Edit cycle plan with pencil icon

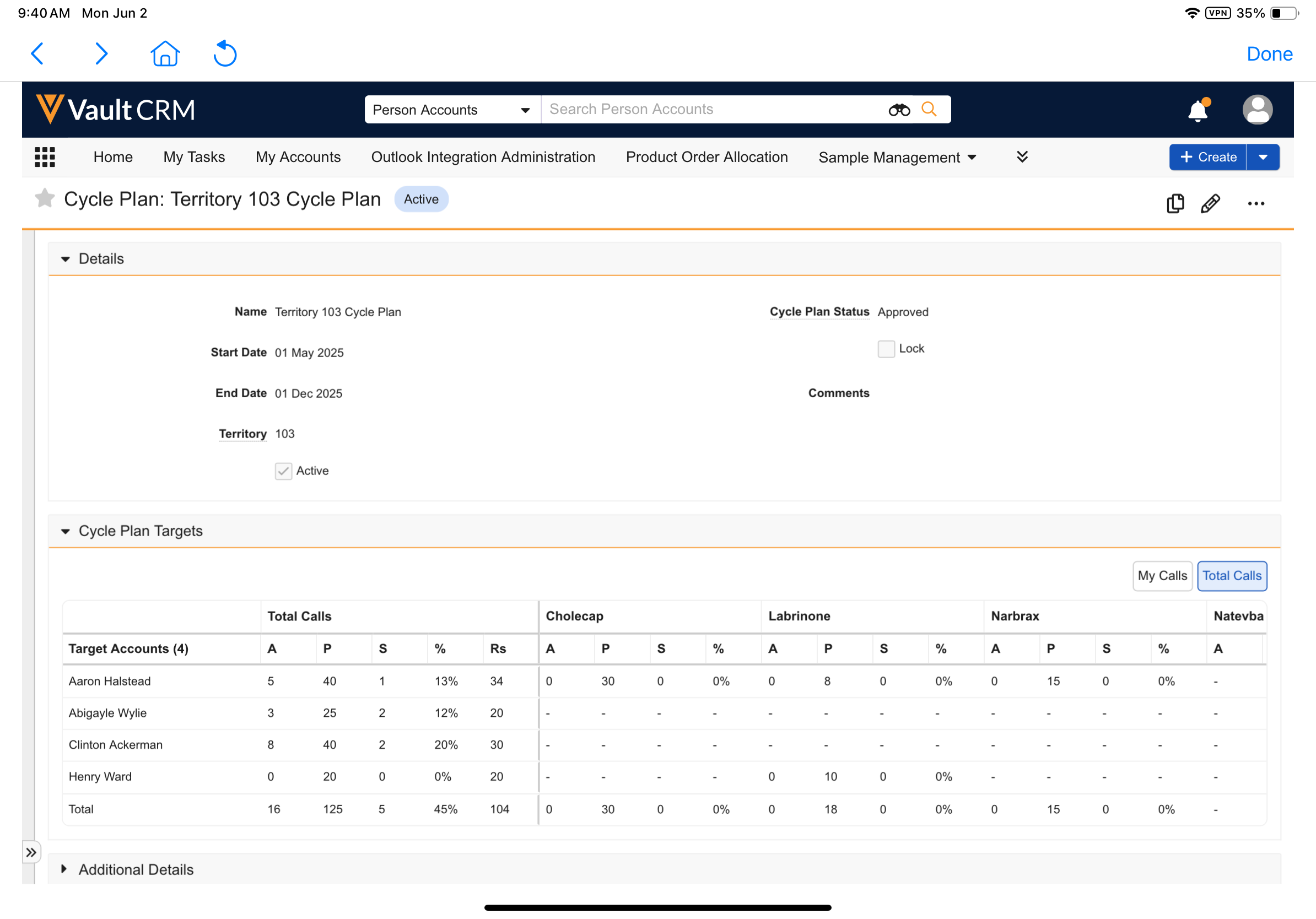pyautogui.click(x=1210, y=203)
